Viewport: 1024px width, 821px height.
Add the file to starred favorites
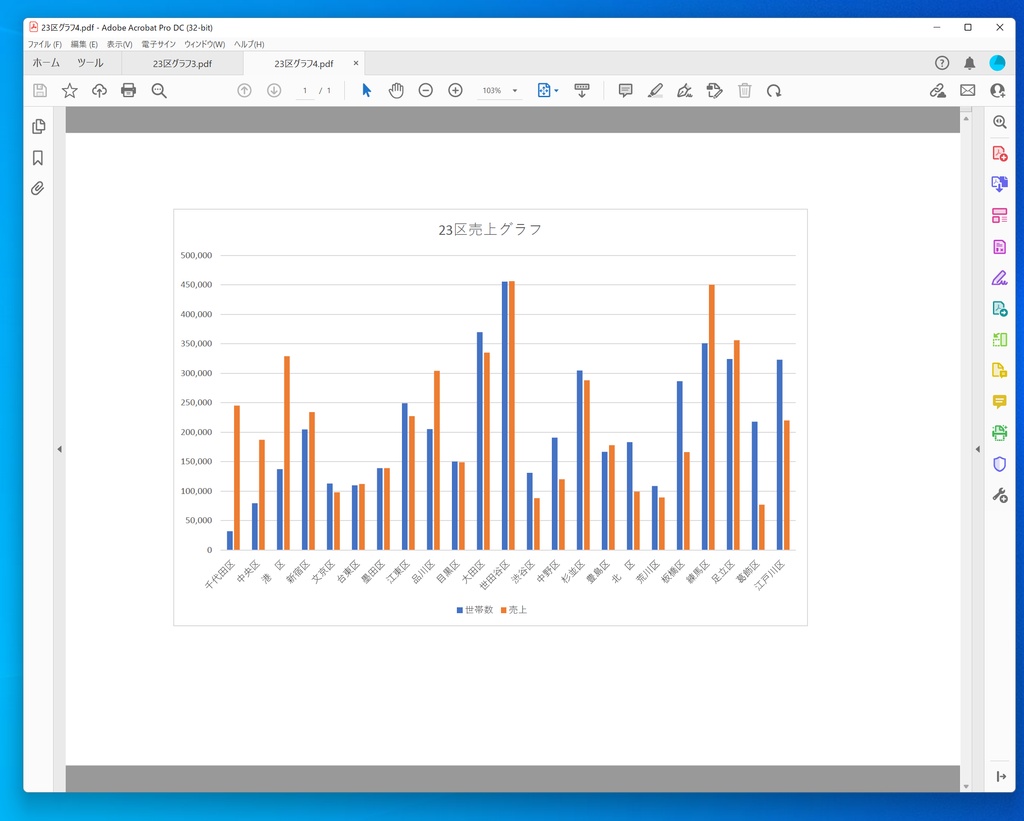coord(69,91)
